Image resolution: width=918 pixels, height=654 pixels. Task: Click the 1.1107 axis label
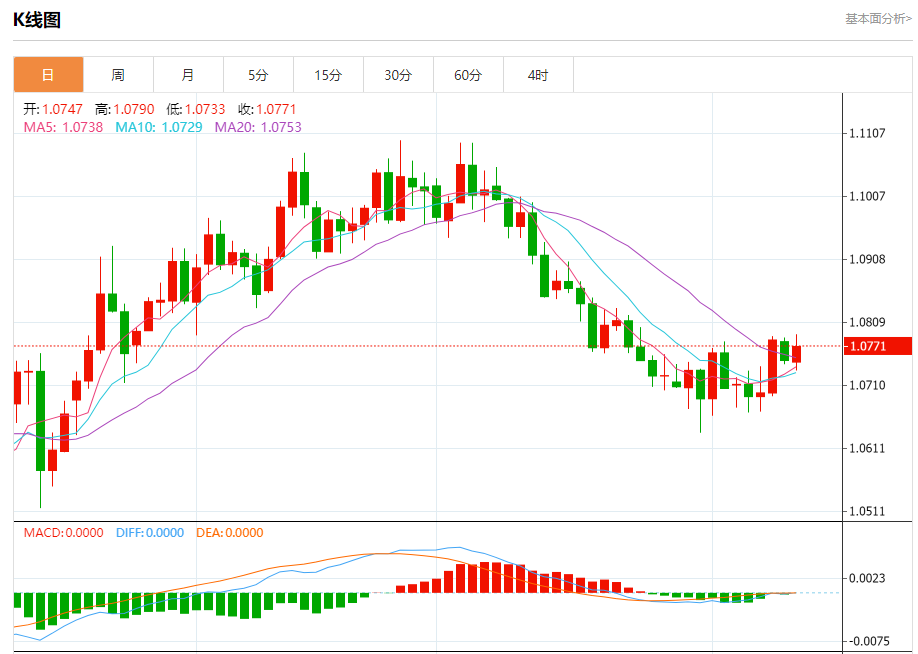click(867, 133)
